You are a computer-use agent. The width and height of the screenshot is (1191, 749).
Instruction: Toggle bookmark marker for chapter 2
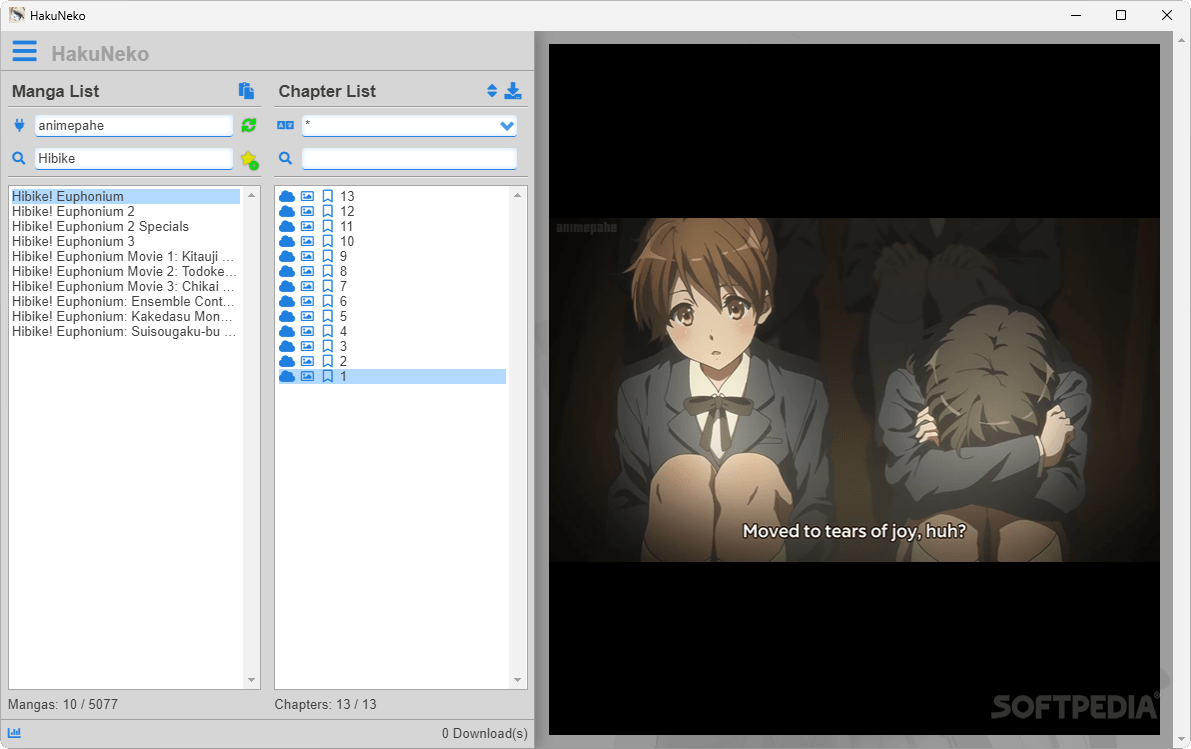327,361
